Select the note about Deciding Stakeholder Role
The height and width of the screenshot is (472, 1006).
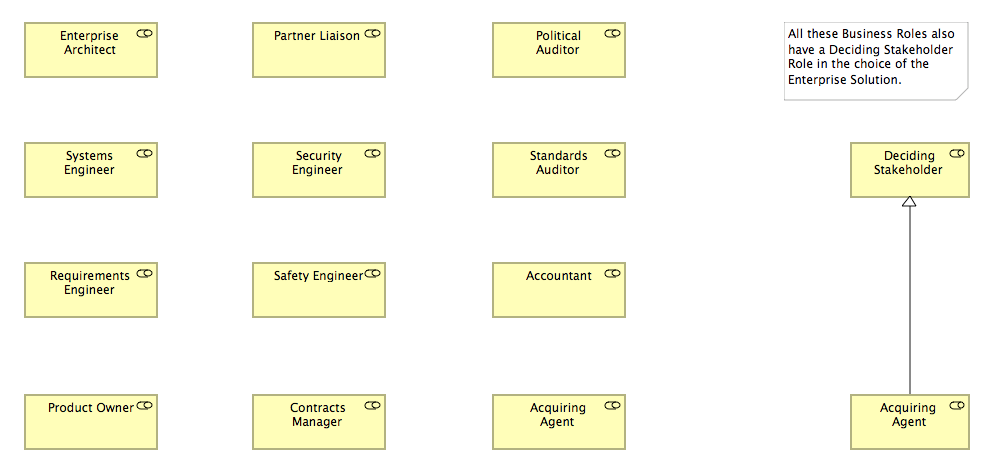tap(876, 62)
